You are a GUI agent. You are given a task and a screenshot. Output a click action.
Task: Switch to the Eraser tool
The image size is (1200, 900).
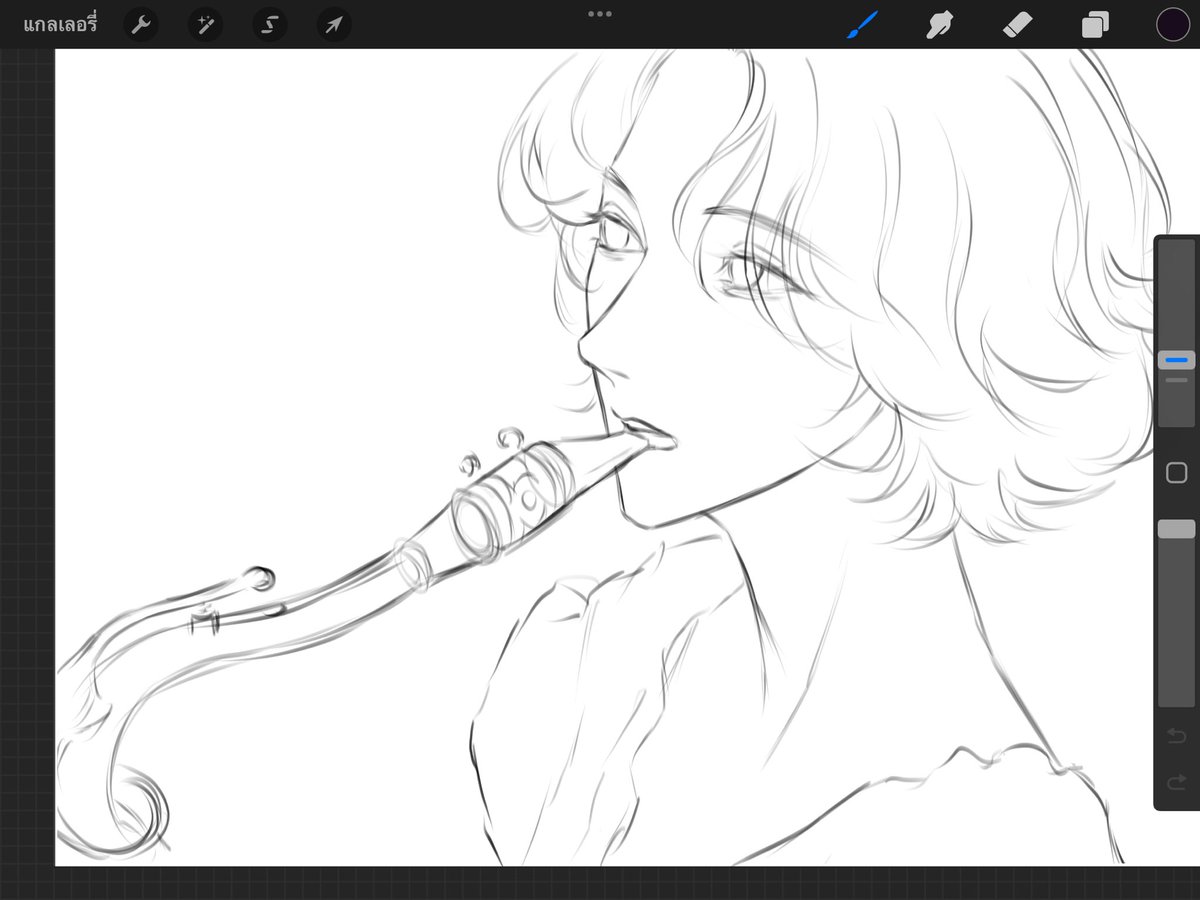click(x=1018, y=24)
